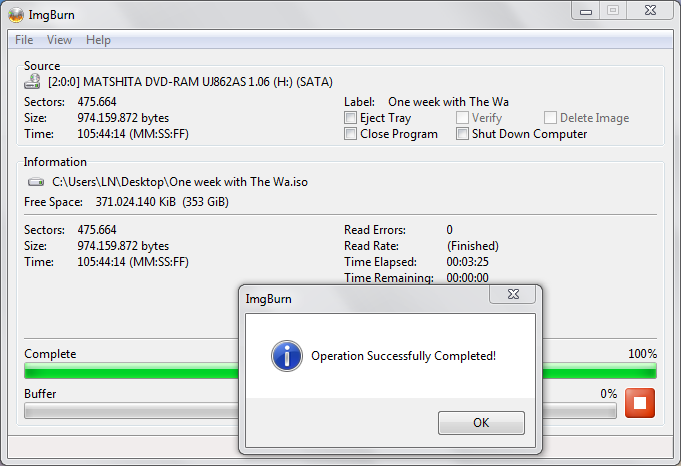Viewport: 681px width, 466px height.
Task: Confirm the dialog with the OK button
Action: [x=481, y=423]
